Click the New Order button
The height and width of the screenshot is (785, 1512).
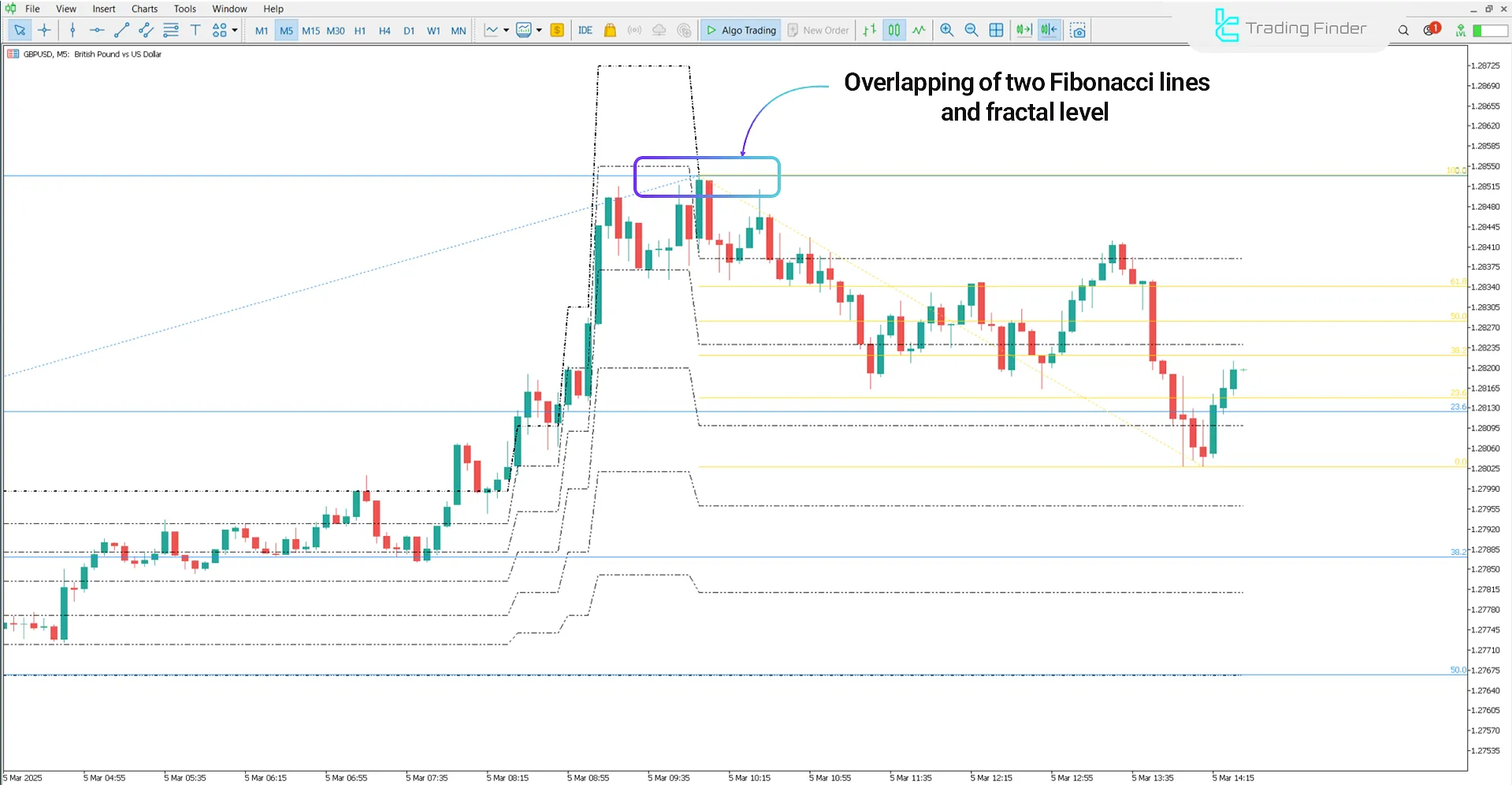(x=818, y=30)
